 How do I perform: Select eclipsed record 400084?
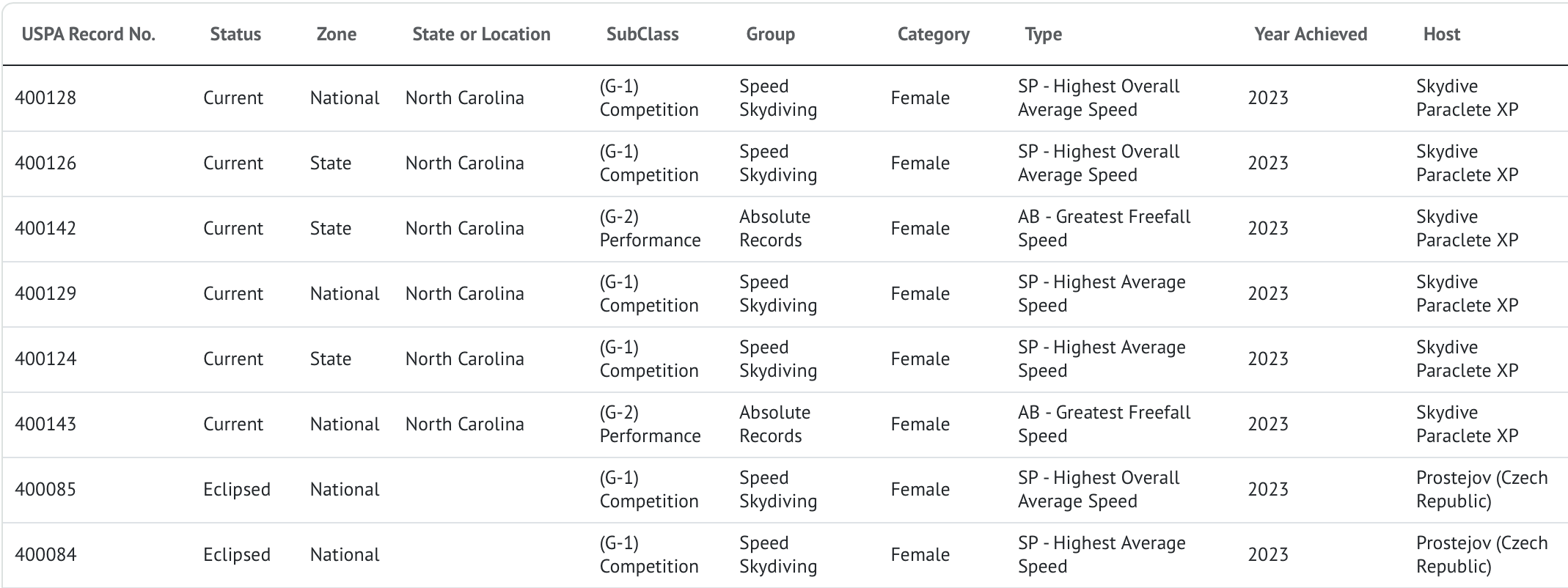45,555
